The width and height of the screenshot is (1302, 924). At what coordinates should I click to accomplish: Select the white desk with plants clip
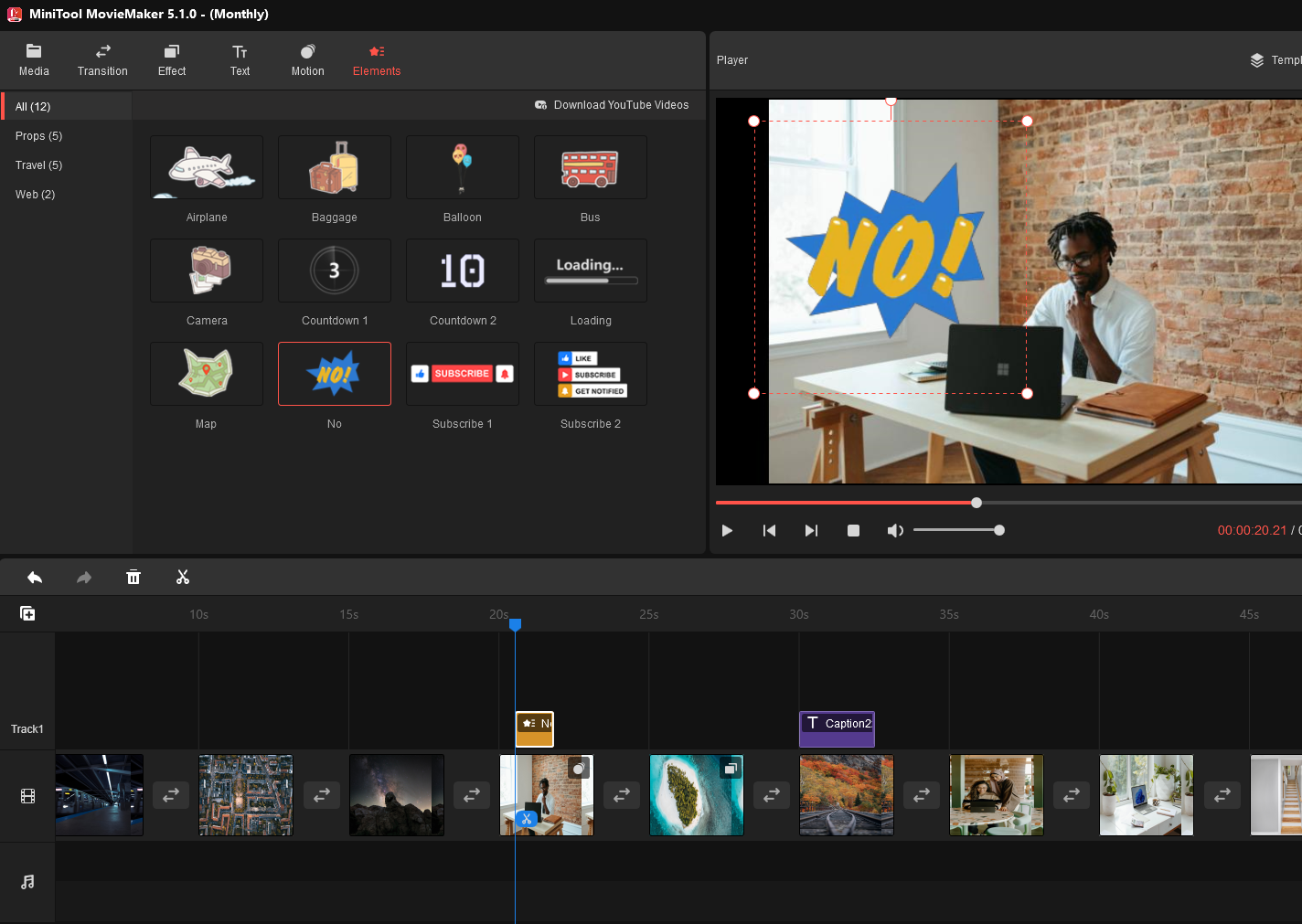coord(1147,794)
